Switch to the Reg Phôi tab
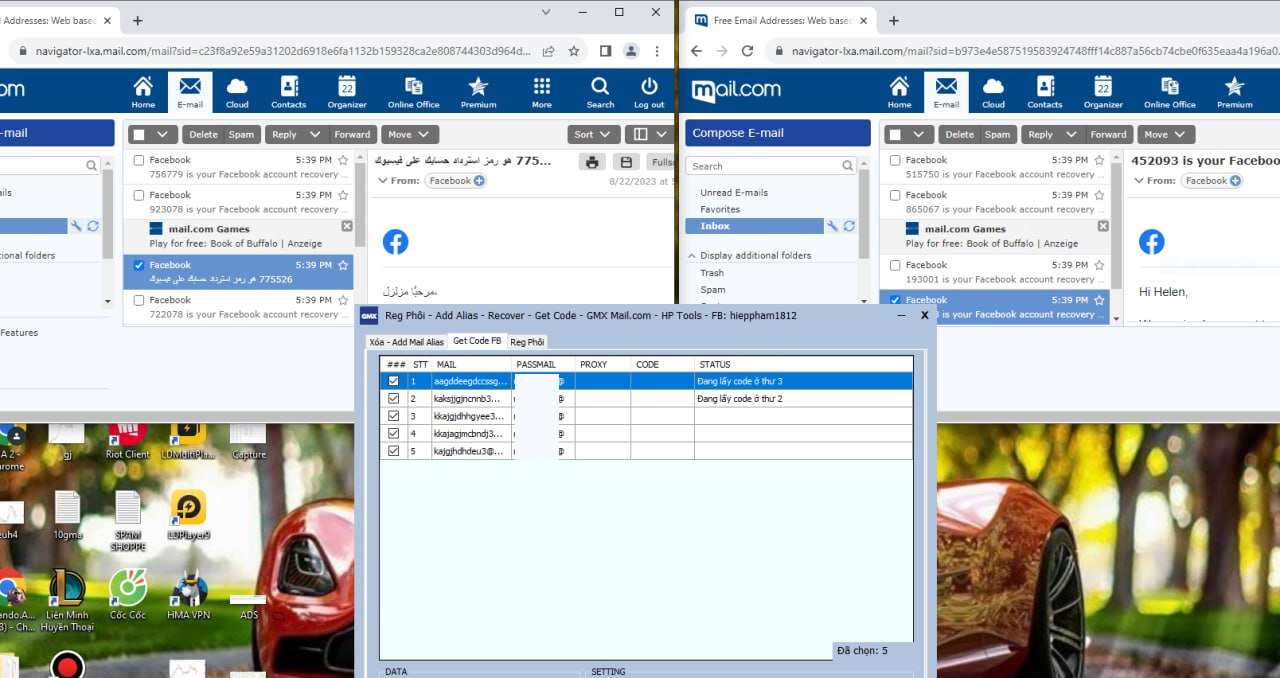The height and width of the screenshot is (678, 1280). 527,342
